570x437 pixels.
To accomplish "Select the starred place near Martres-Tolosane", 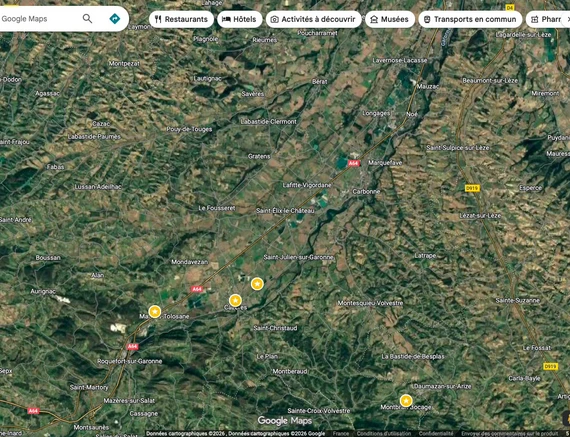I will [155, 312].
